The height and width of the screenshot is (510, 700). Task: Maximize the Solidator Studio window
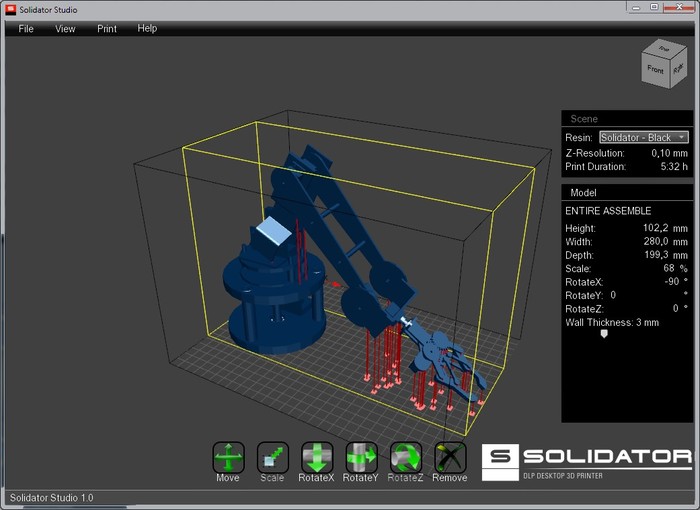654,7
